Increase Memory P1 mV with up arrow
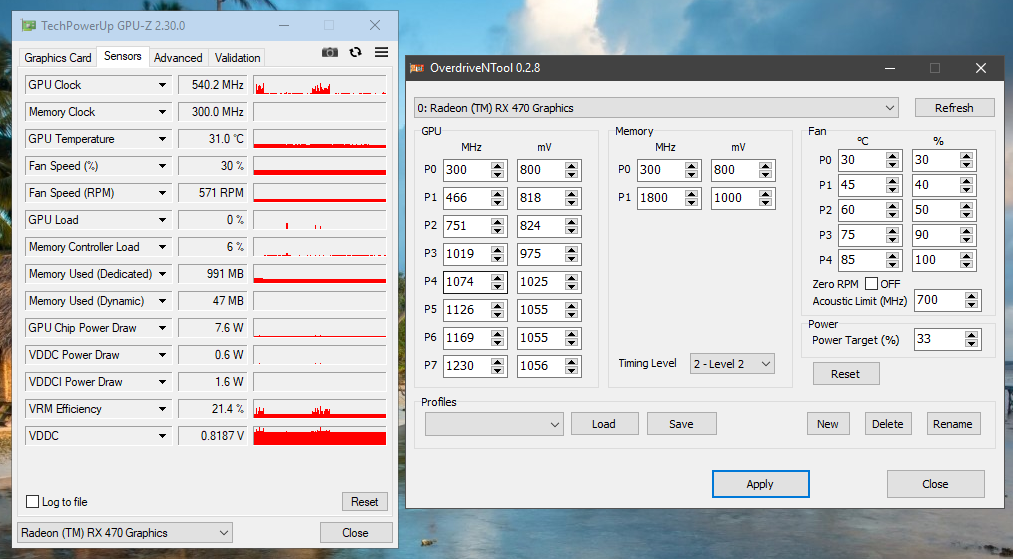 pyautogui.click(x=766, y=193)
